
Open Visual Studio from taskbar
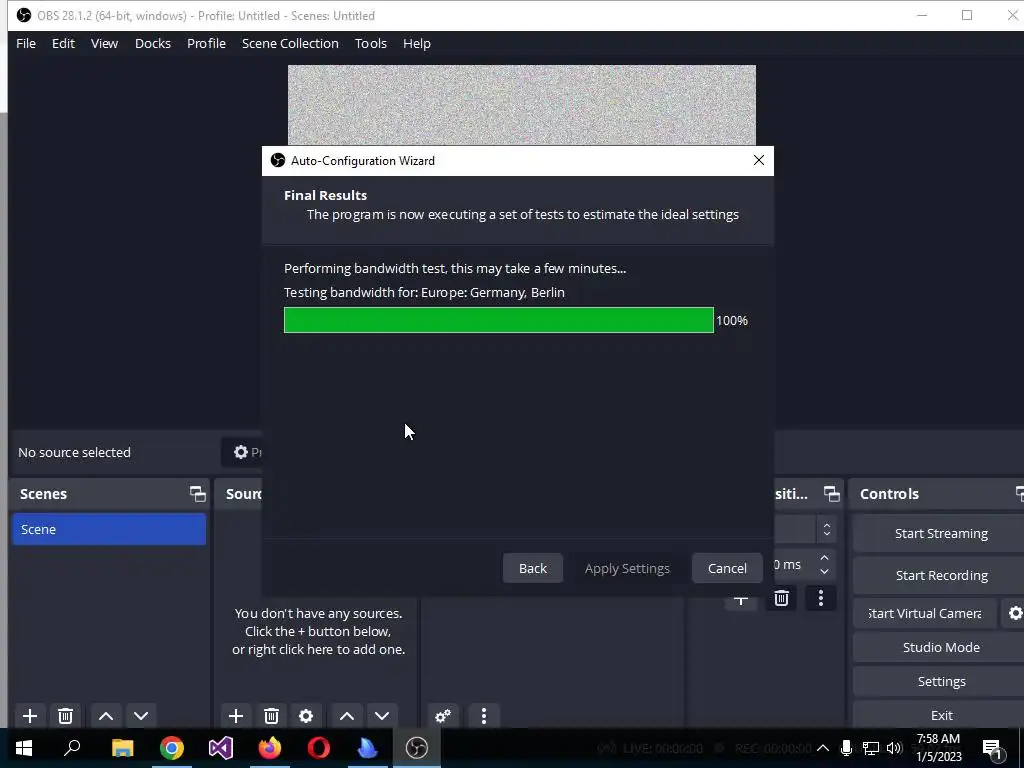pyautogui.click(x=221, y=748)
